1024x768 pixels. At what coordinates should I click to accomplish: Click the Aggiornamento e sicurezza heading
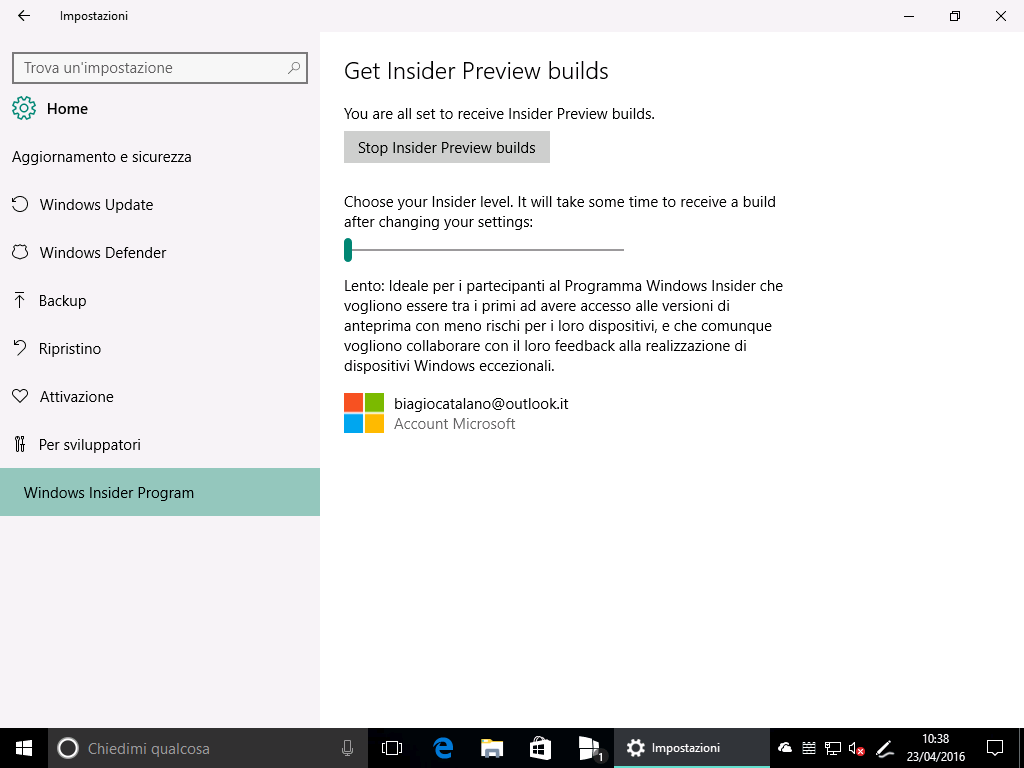[x=102, y=157]
